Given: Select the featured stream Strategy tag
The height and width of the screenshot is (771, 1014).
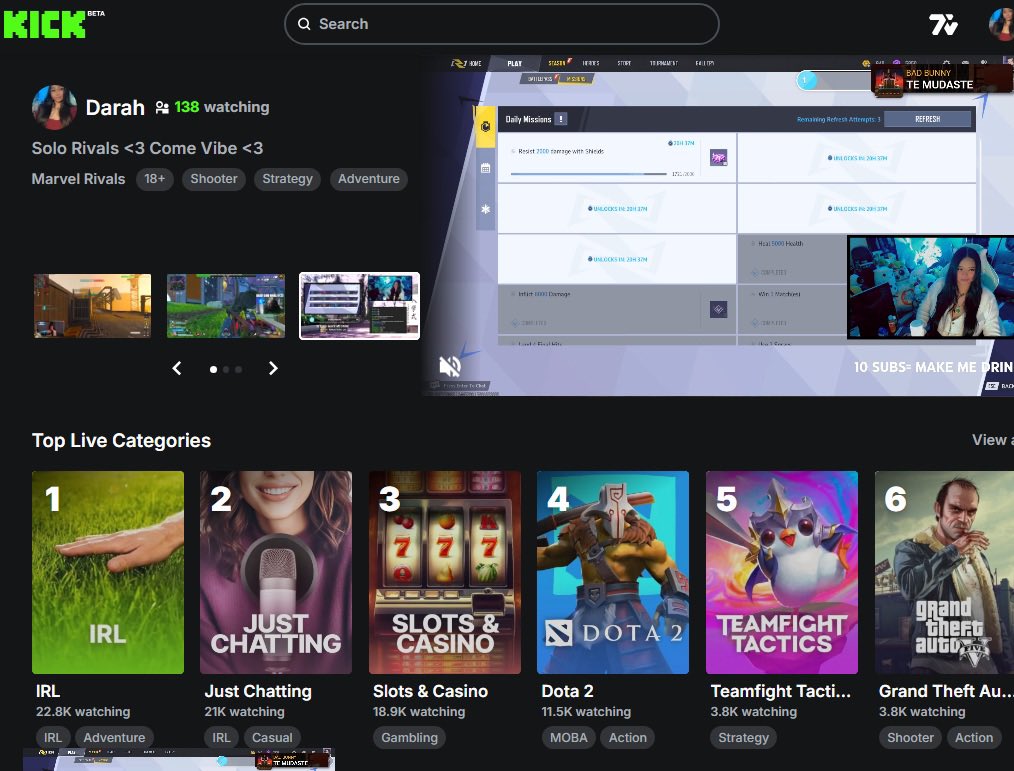Looking at the screenshot, I should tap(287, 179).
